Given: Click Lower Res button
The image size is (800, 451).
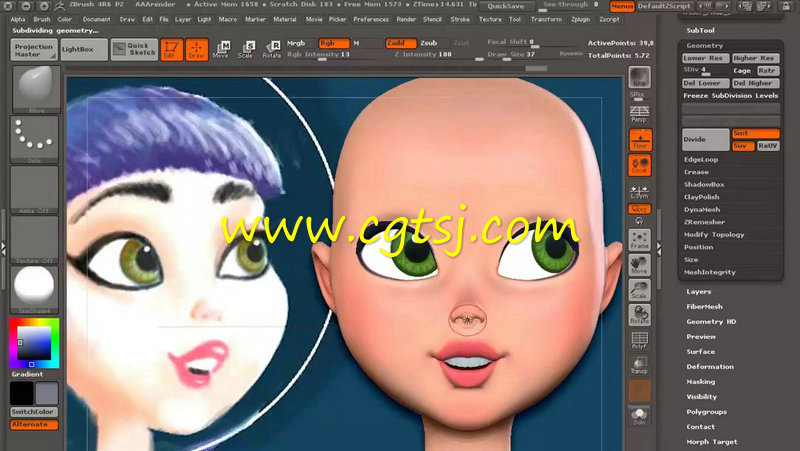Looking at the screenshot, I should pyautogui.click(x=705, y=58).
